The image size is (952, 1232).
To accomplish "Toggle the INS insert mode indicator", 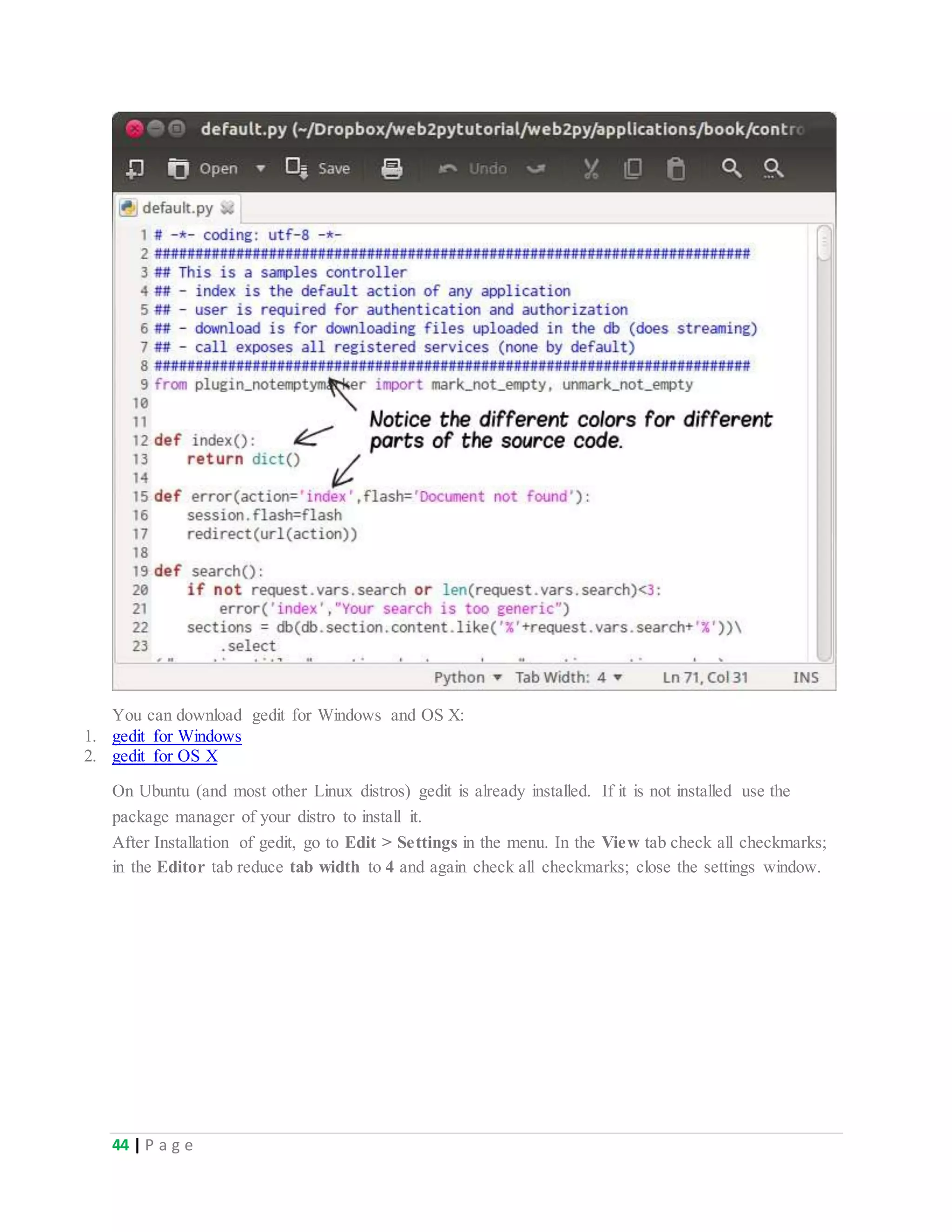I will coord(806,677).
